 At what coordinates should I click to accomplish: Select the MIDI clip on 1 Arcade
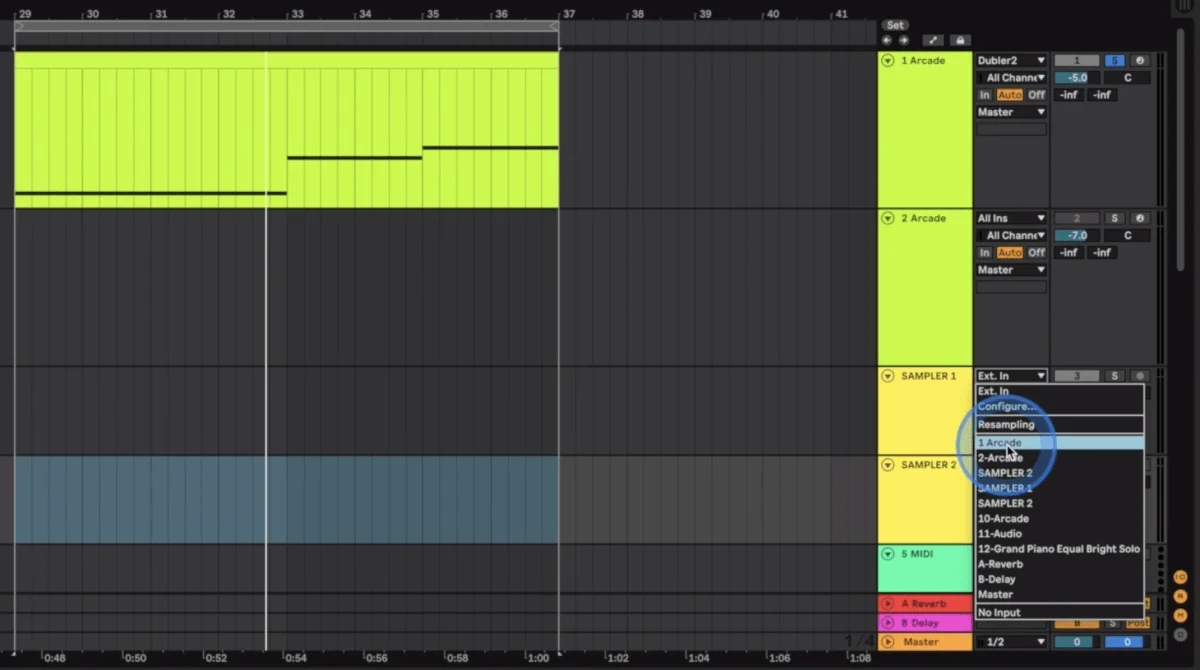click(286, 130)
